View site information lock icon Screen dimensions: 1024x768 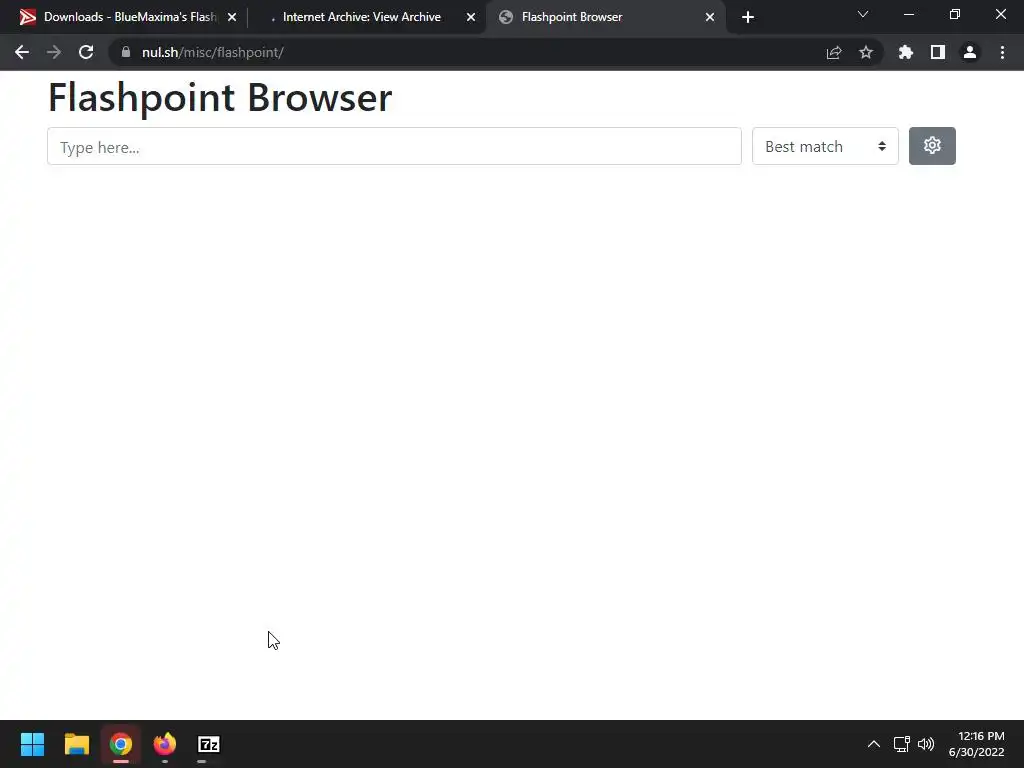click(x=125, y=52)
